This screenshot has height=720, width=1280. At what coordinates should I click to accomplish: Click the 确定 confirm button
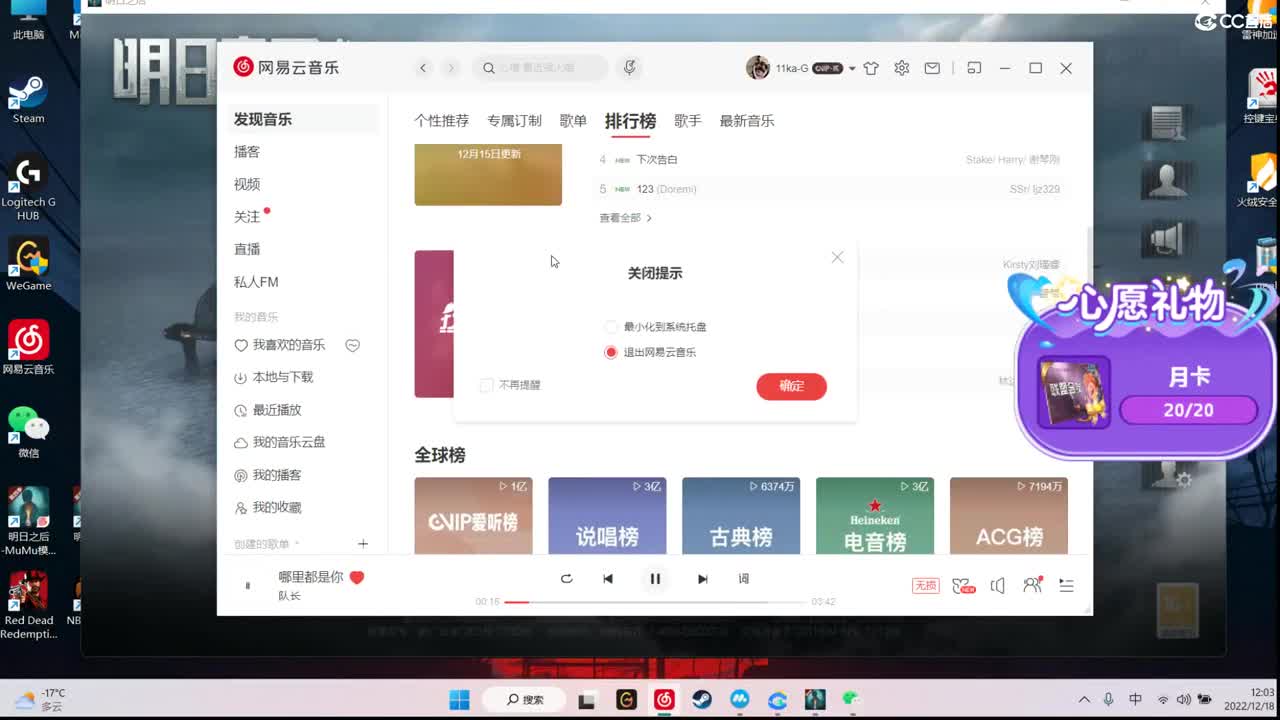click(x=791, y=387)
